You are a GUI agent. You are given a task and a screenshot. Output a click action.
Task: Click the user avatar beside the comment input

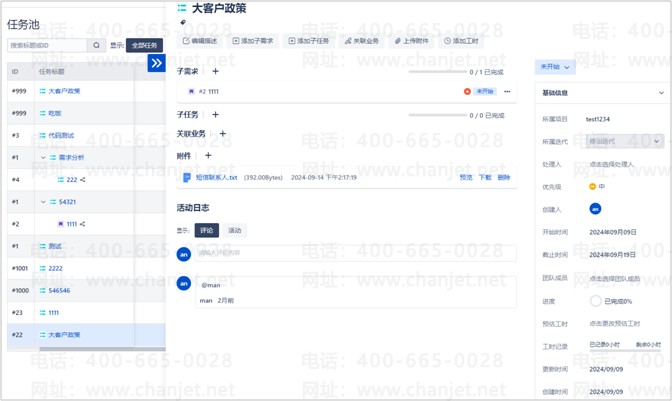tap(184, 254)
